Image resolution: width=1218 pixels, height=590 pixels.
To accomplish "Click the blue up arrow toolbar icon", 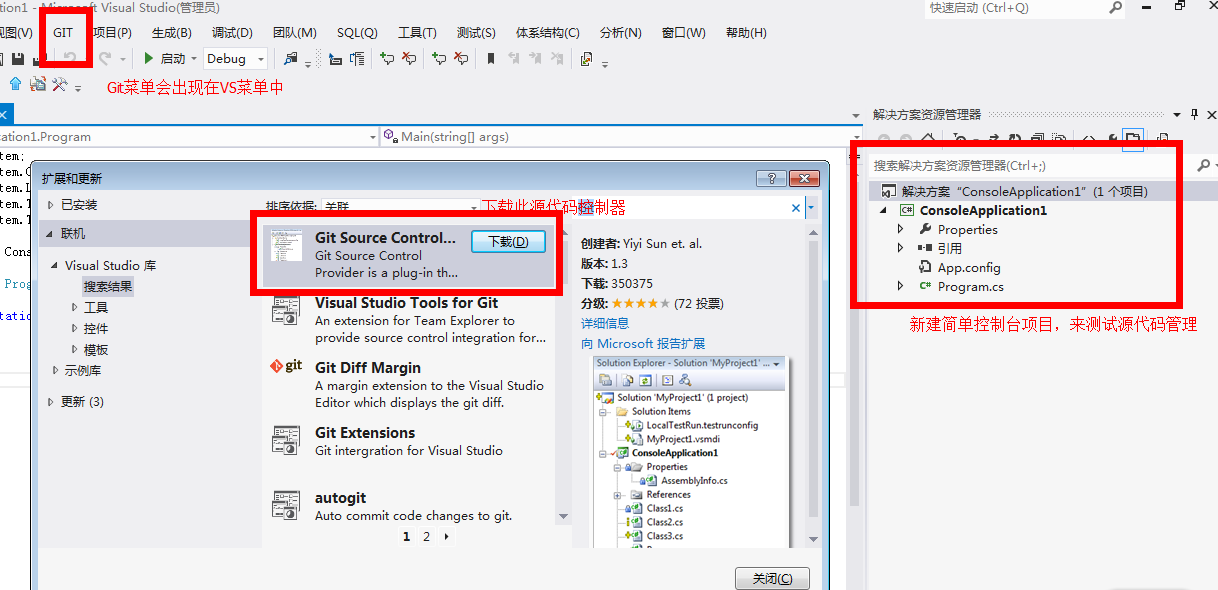I will [15, 84].
